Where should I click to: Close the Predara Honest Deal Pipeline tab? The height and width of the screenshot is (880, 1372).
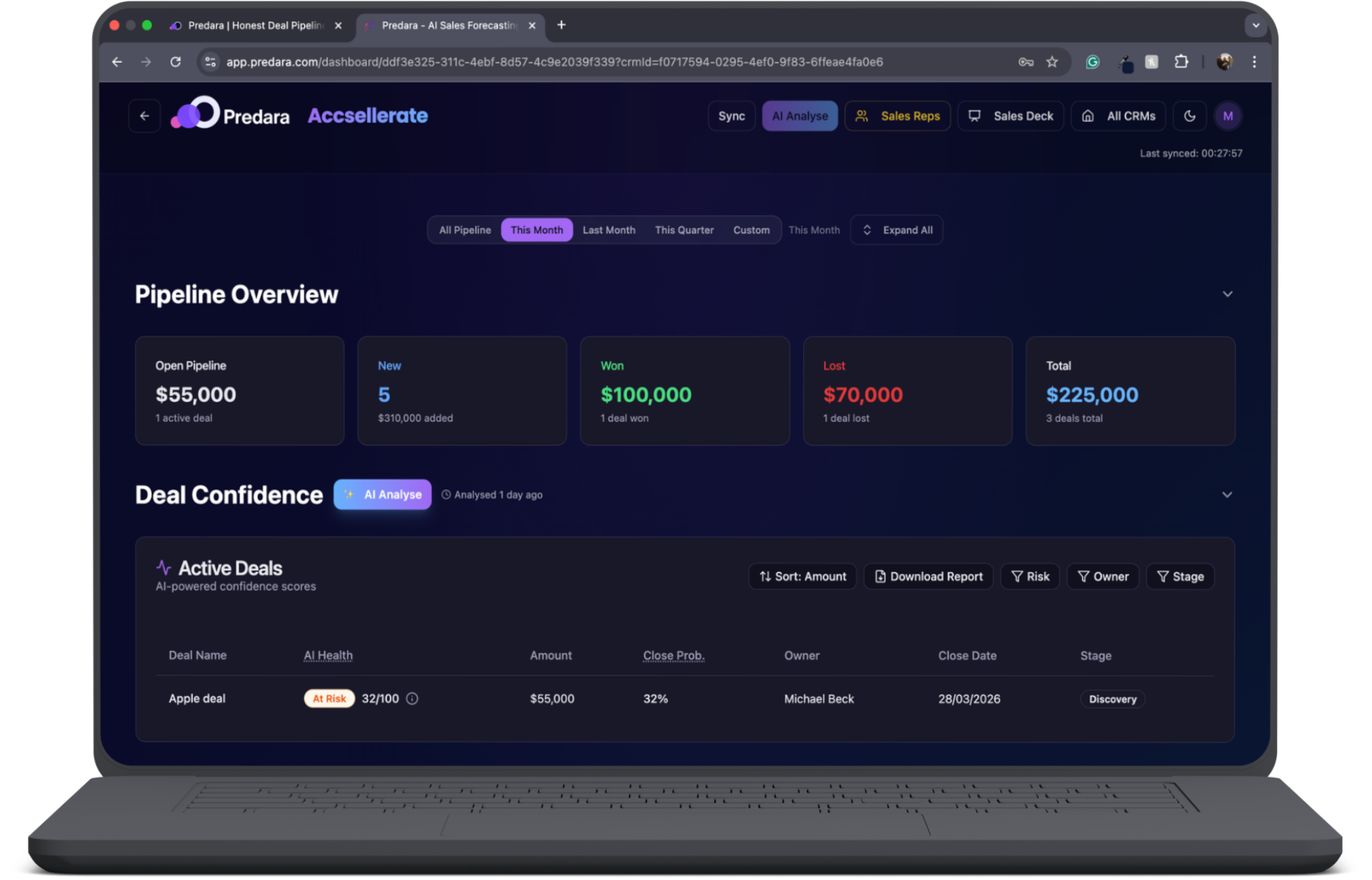coord(338,25)
